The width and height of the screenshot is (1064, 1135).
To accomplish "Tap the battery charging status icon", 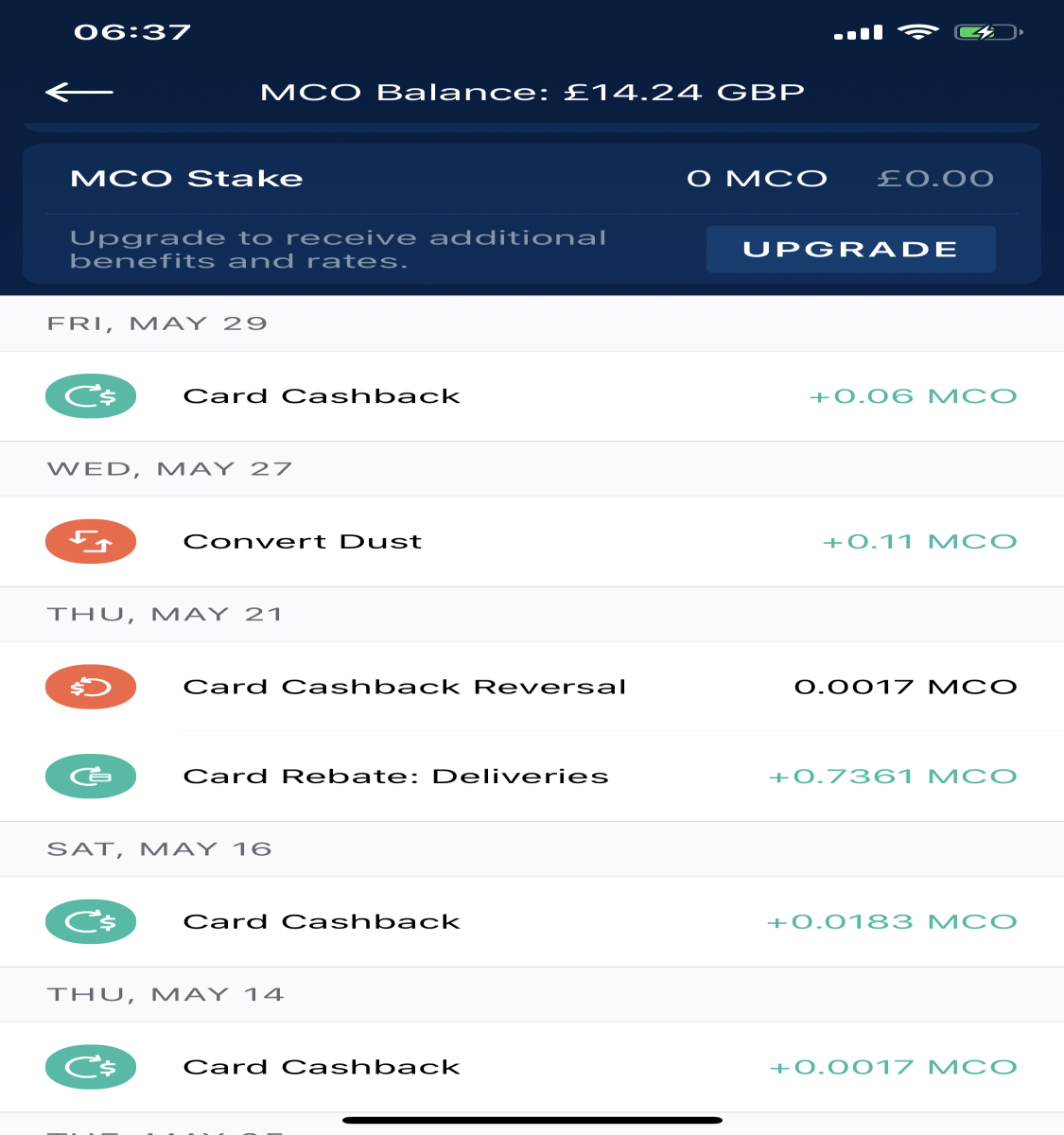I will (988, 32).
